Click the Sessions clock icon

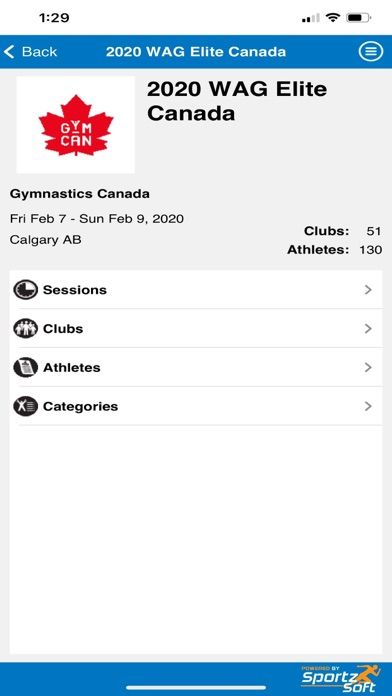click(25, 290)
